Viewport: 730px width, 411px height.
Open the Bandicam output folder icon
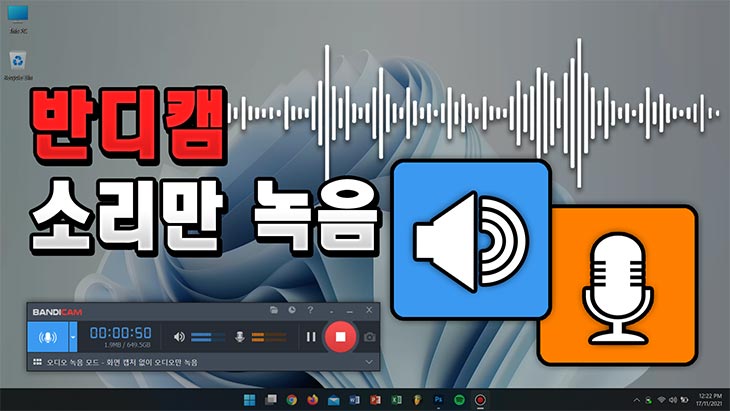pyautogui.click(x=274, y=311)
